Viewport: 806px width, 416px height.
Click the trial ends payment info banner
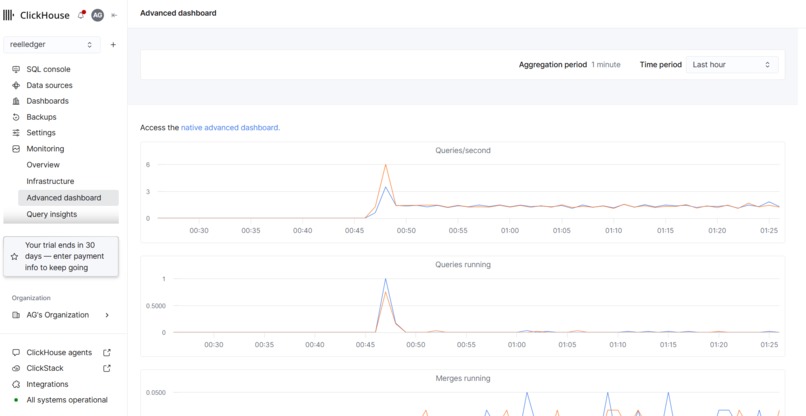click(61, 257)
